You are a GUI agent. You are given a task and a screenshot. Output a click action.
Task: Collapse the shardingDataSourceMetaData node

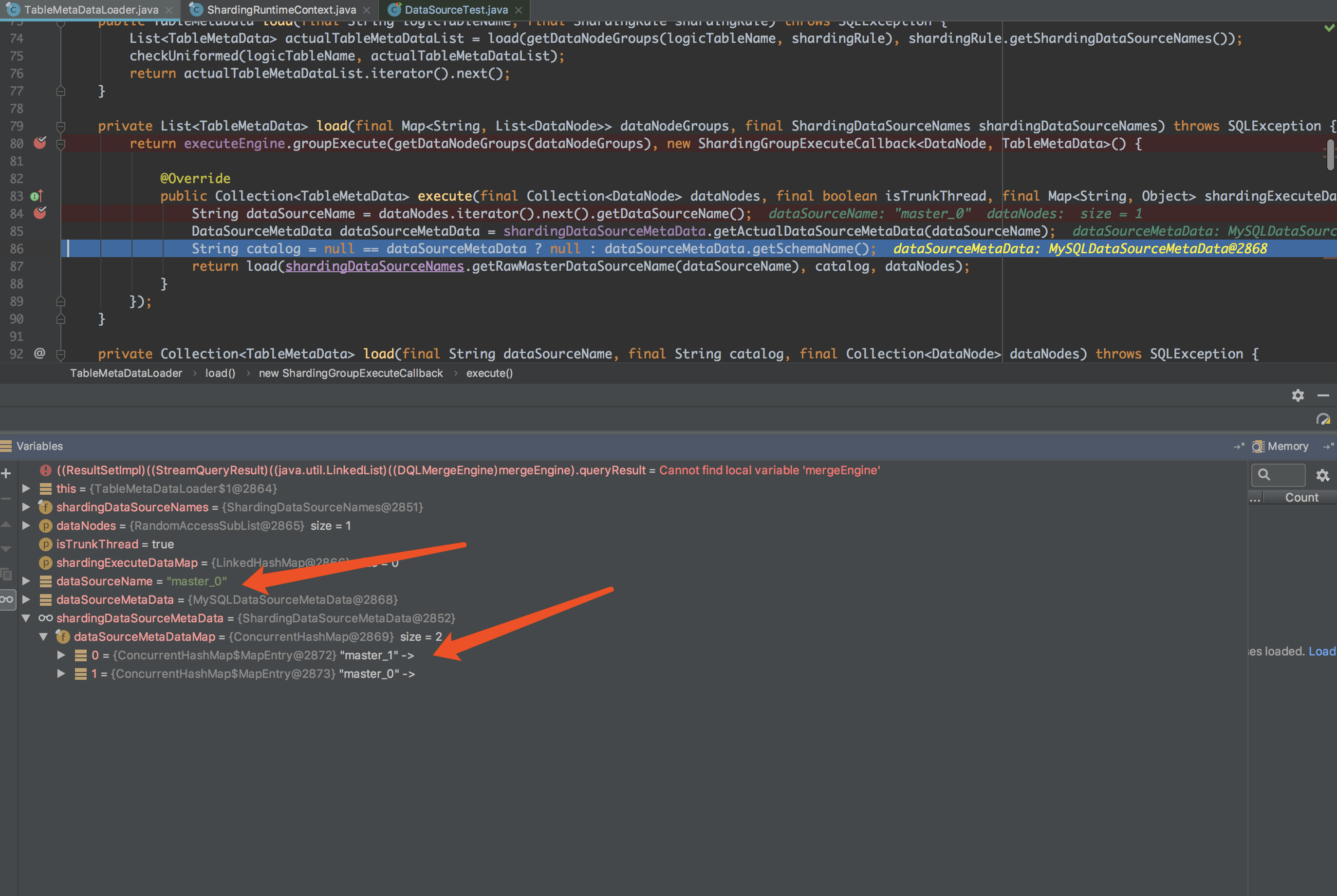(x=26, y=618)
